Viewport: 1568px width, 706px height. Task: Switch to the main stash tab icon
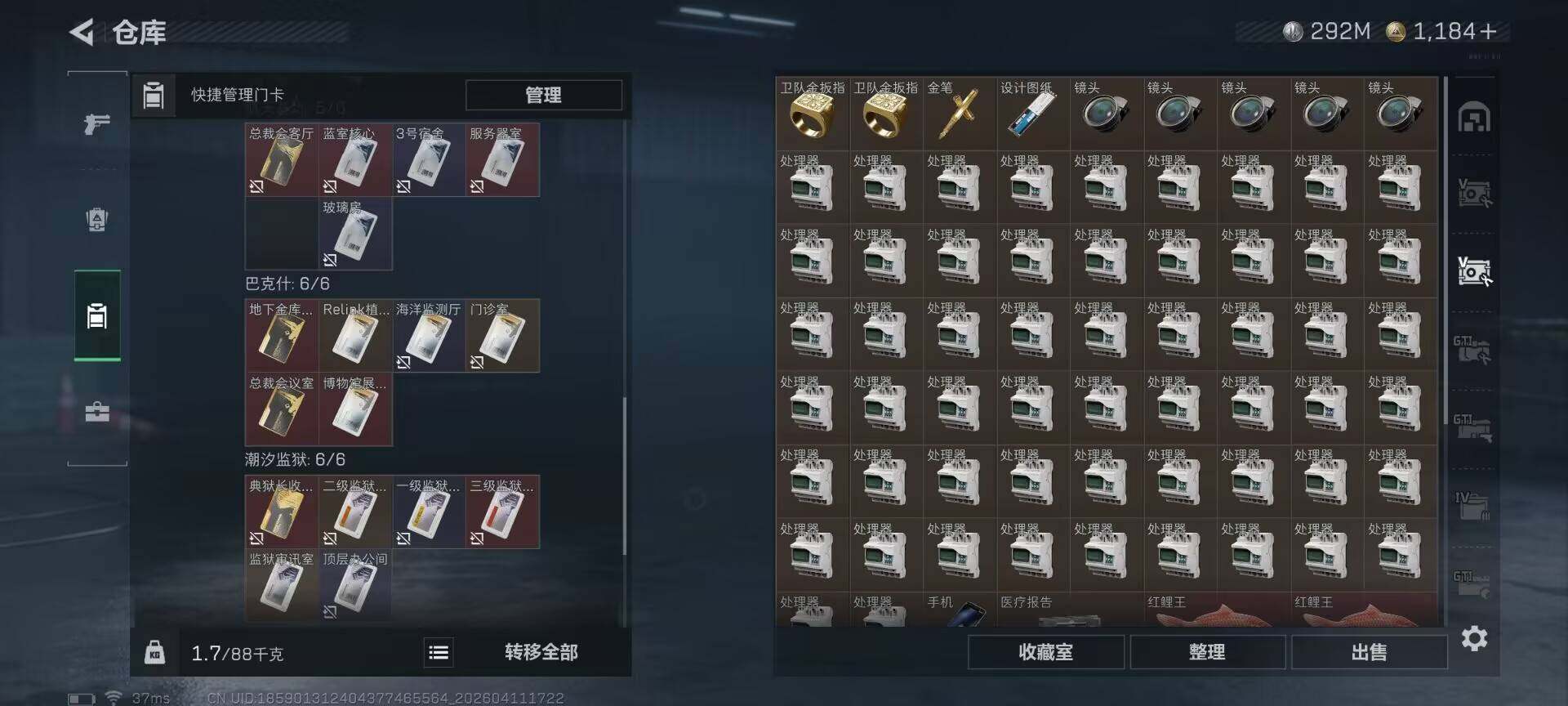1474,117
